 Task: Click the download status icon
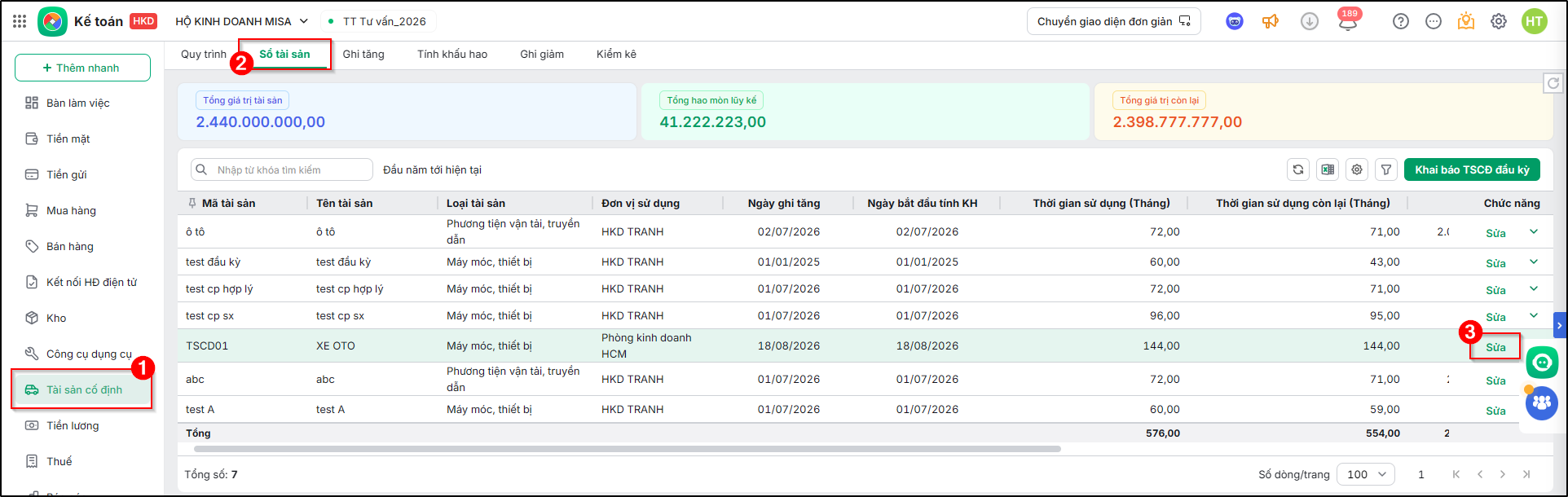coord(1309,21)
